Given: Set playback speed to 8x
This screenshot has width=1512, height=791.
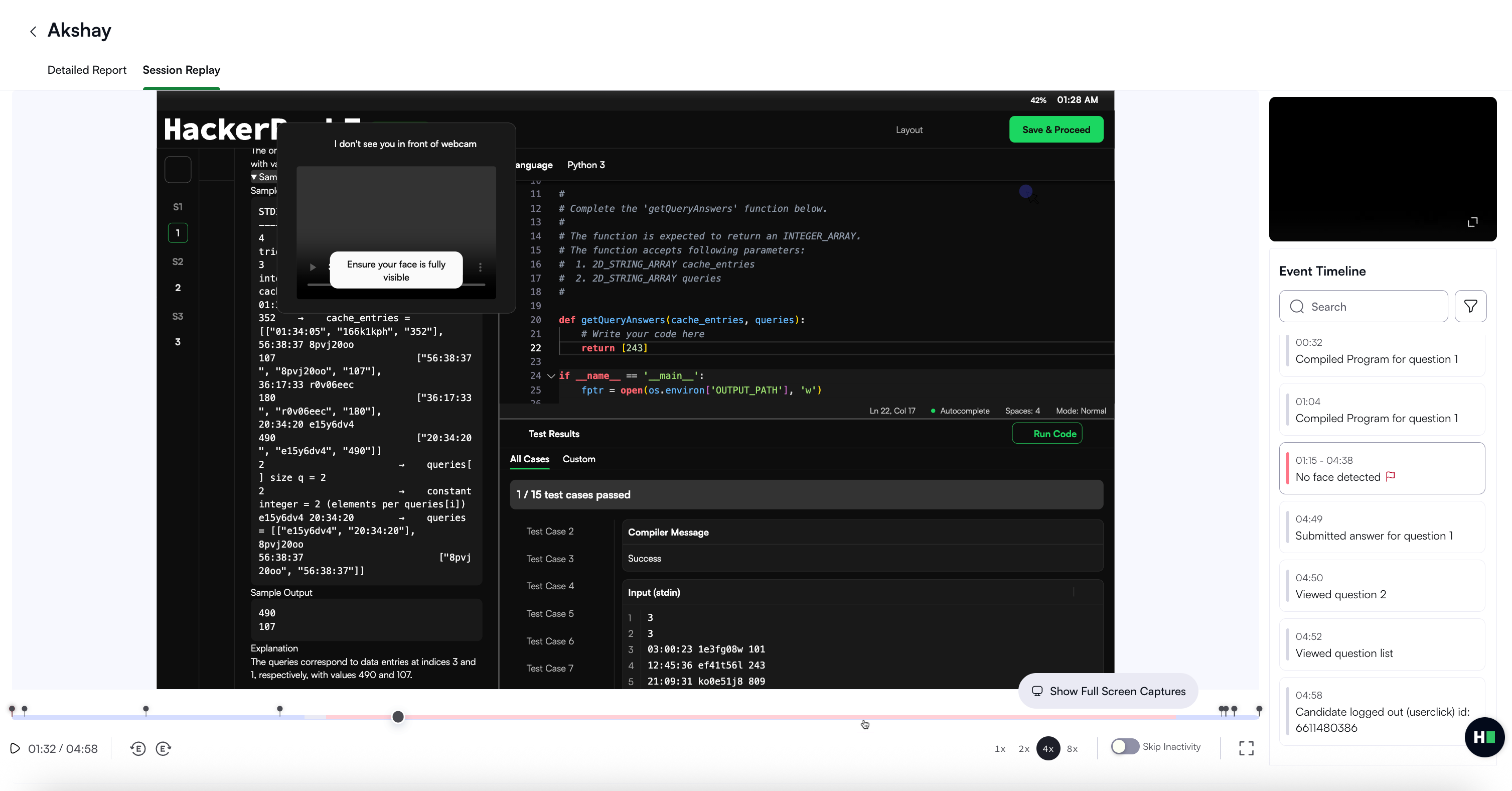Looking at the screenshot, I should (1072, 749).
